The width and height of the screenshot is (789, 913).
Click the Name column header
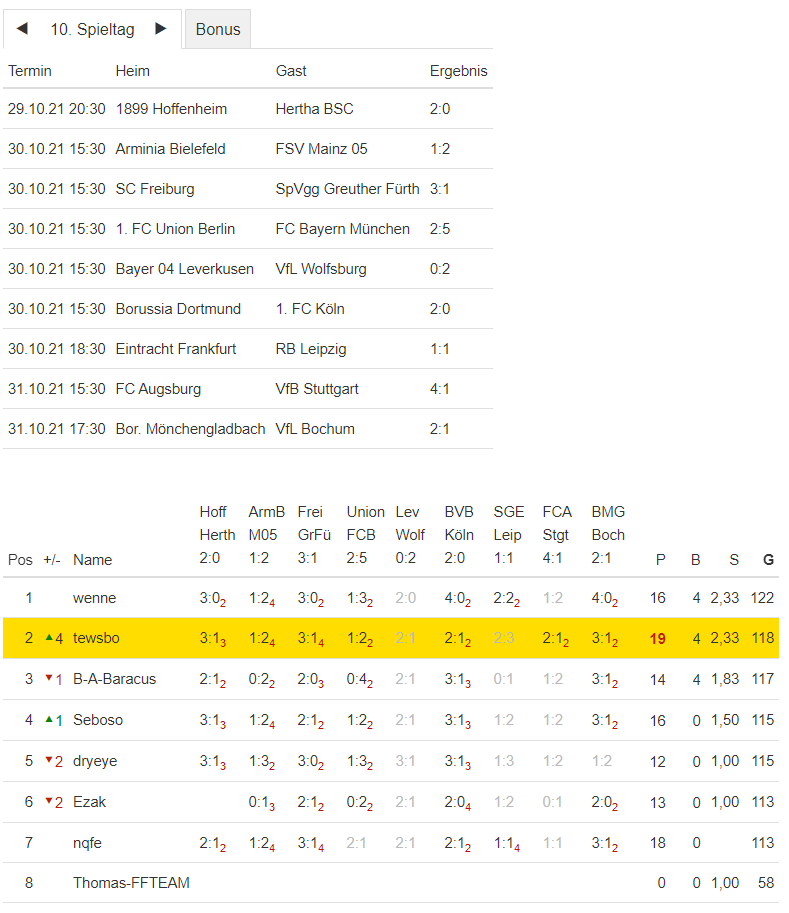pos(92,560)
